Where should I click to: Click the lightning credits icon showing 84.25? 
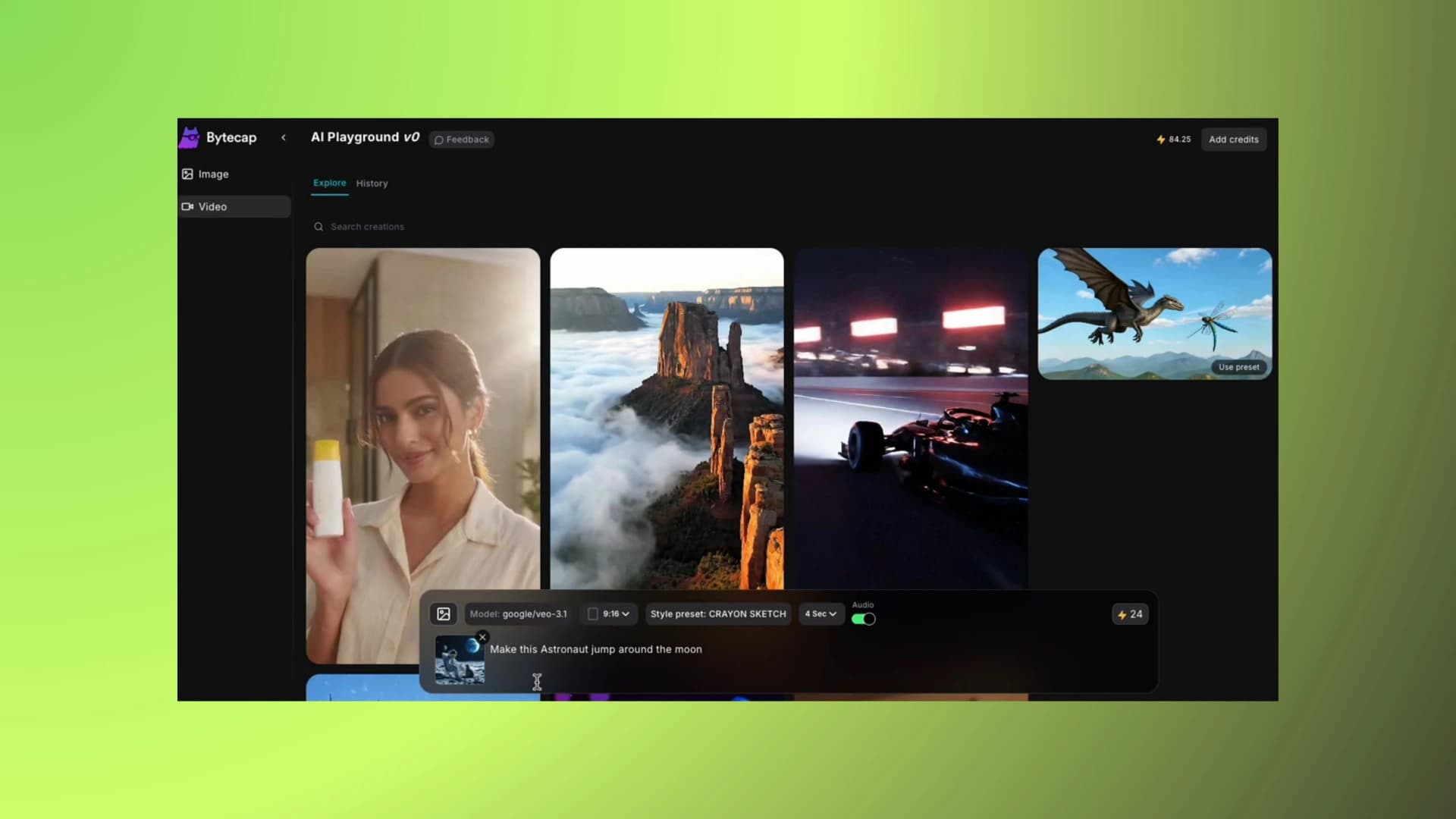click(1160, 139)
